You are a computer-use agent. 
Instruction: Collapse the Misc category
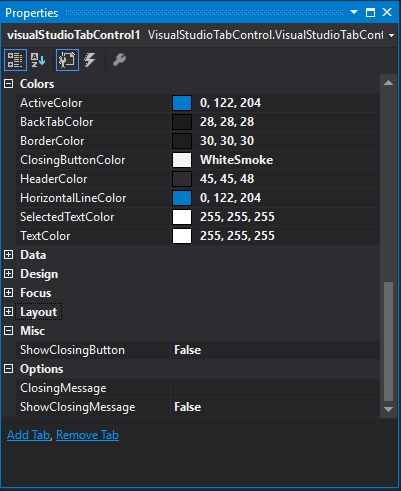point(9,331)
